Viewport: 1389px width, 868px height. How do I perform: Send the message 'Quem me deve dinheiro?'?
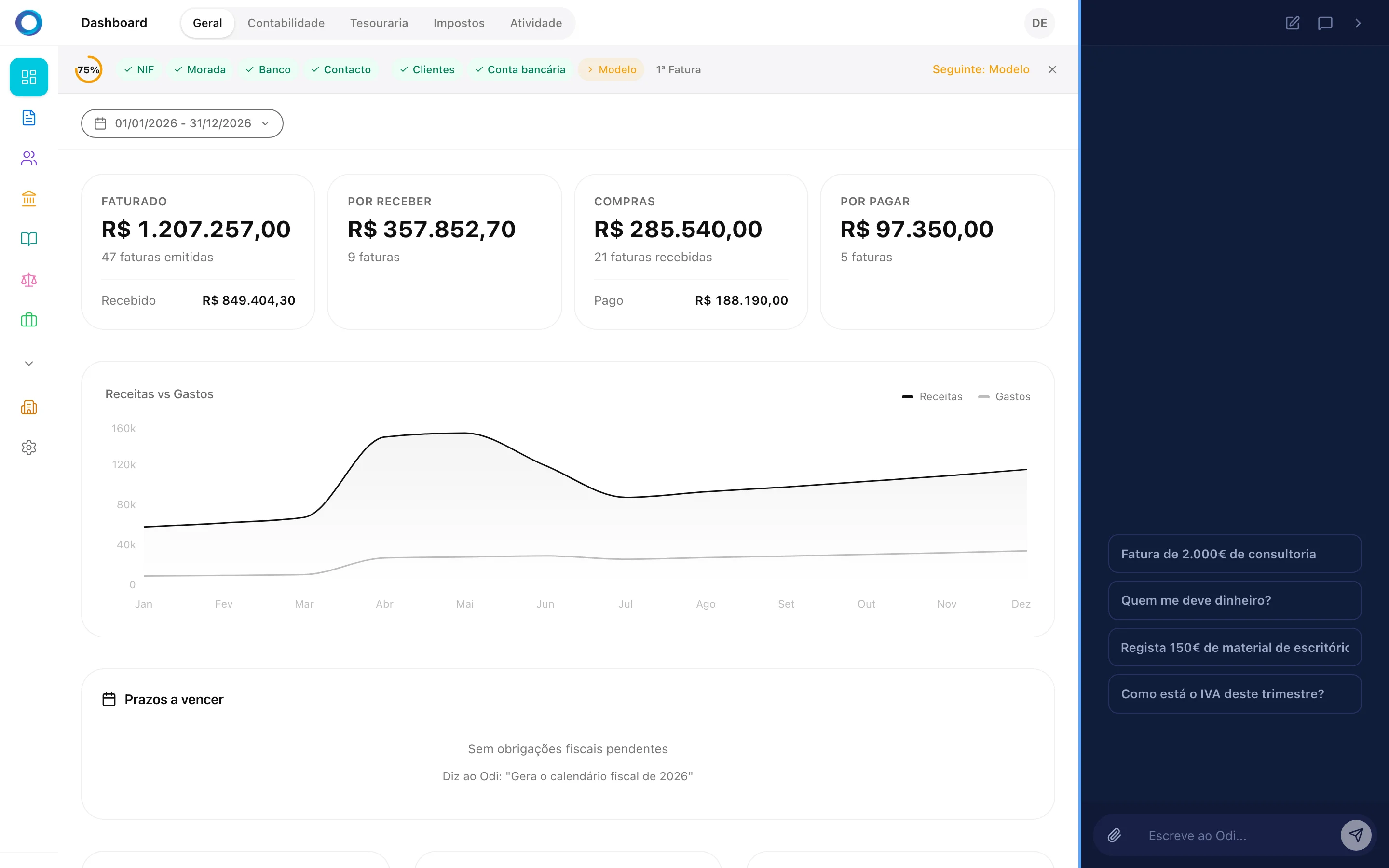(x=1235, y=600)
